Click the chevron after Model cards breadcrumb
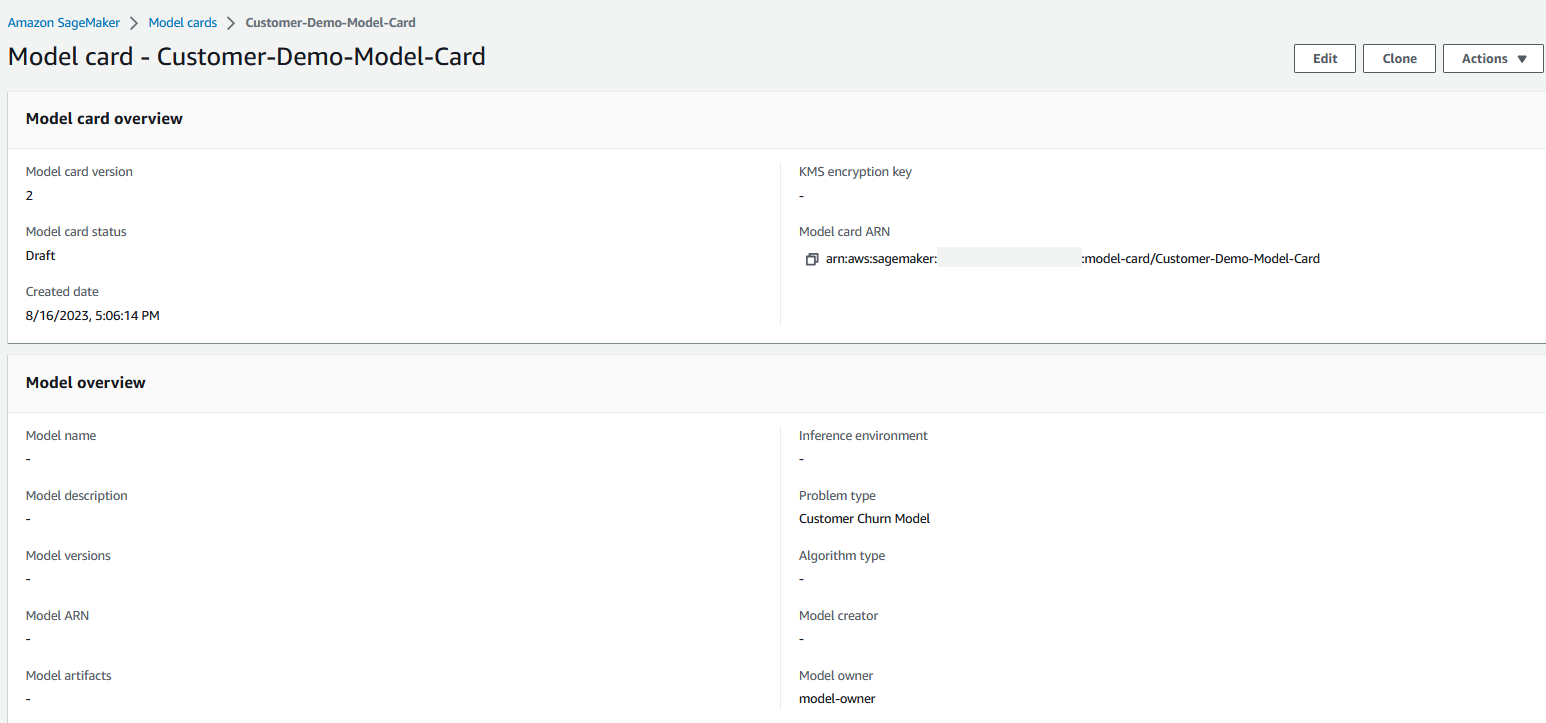Screen dimensions: 1546x723 [x=231, y=22]
